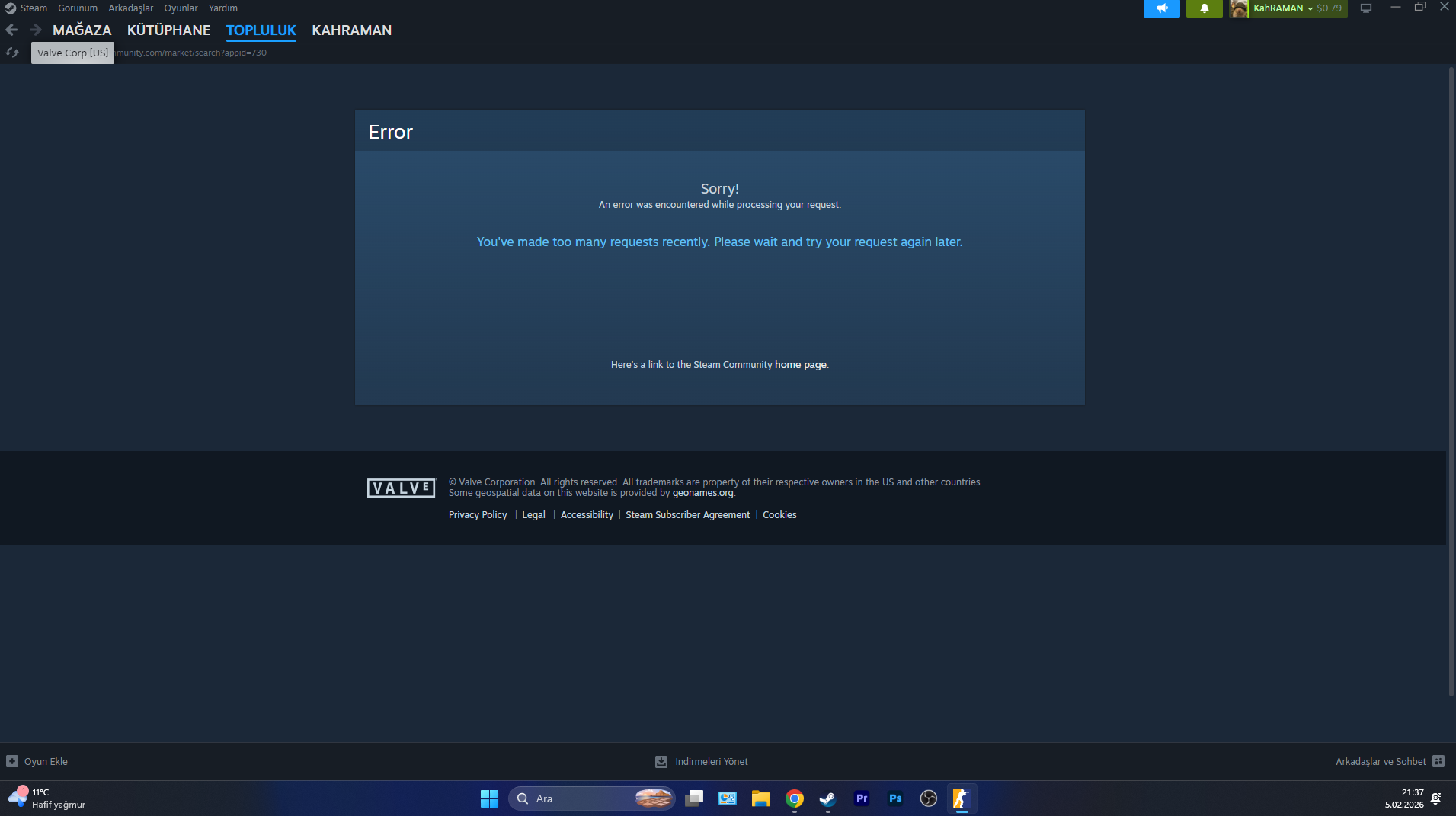Screen dimensions: 1456x816
Task: Open File Explorer from the taskbar
Action: (761, 798)
